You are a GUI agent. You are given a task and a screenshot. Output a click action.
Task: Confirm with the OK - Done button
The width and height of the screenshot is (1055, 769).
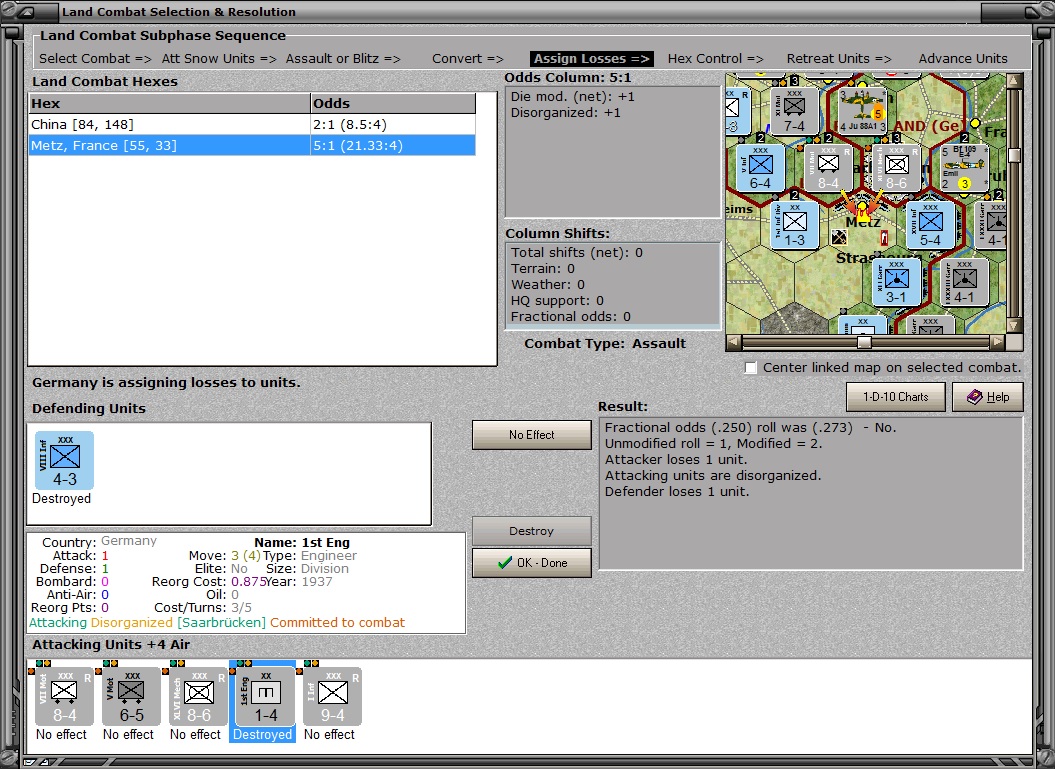pos(532,563)
